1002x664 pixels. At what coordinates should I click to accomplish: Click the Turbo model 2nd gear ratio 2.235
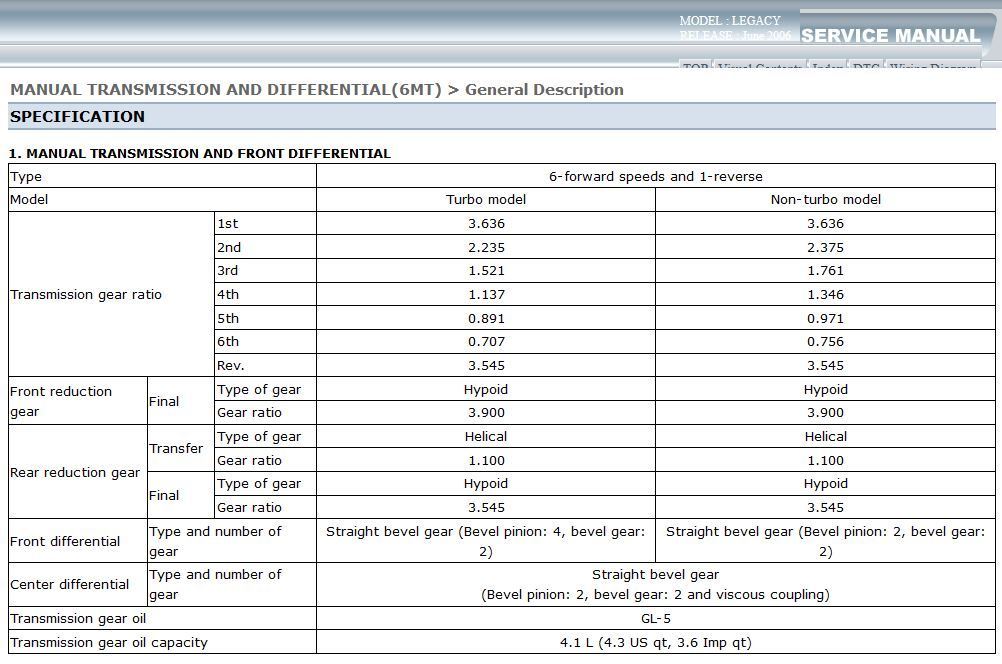pyautogui.click(x=485, y=247)
